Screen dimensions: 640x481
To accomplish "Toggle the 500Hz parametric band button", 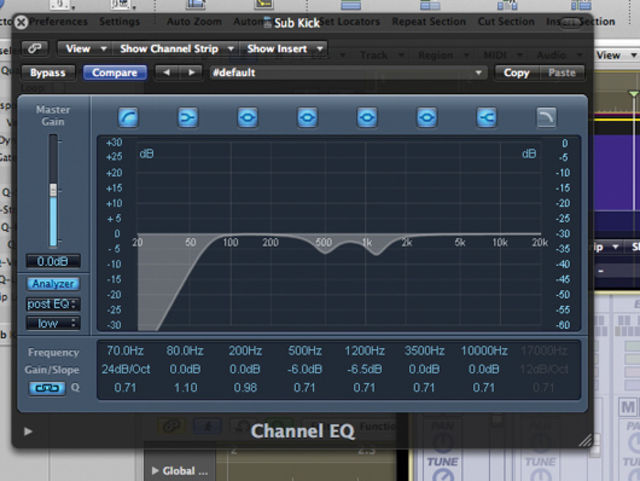I will pos(307,118).
